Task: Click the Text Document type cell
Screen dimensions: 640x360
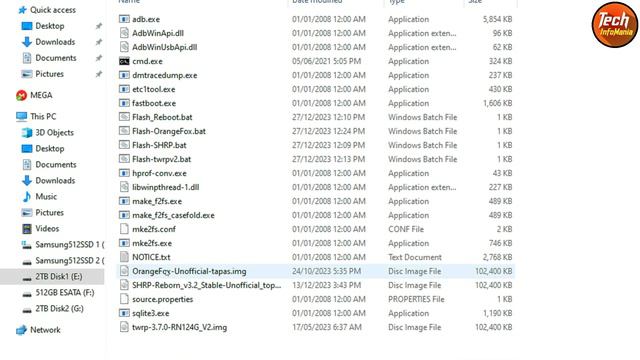Action: click(x=415, y=257)
